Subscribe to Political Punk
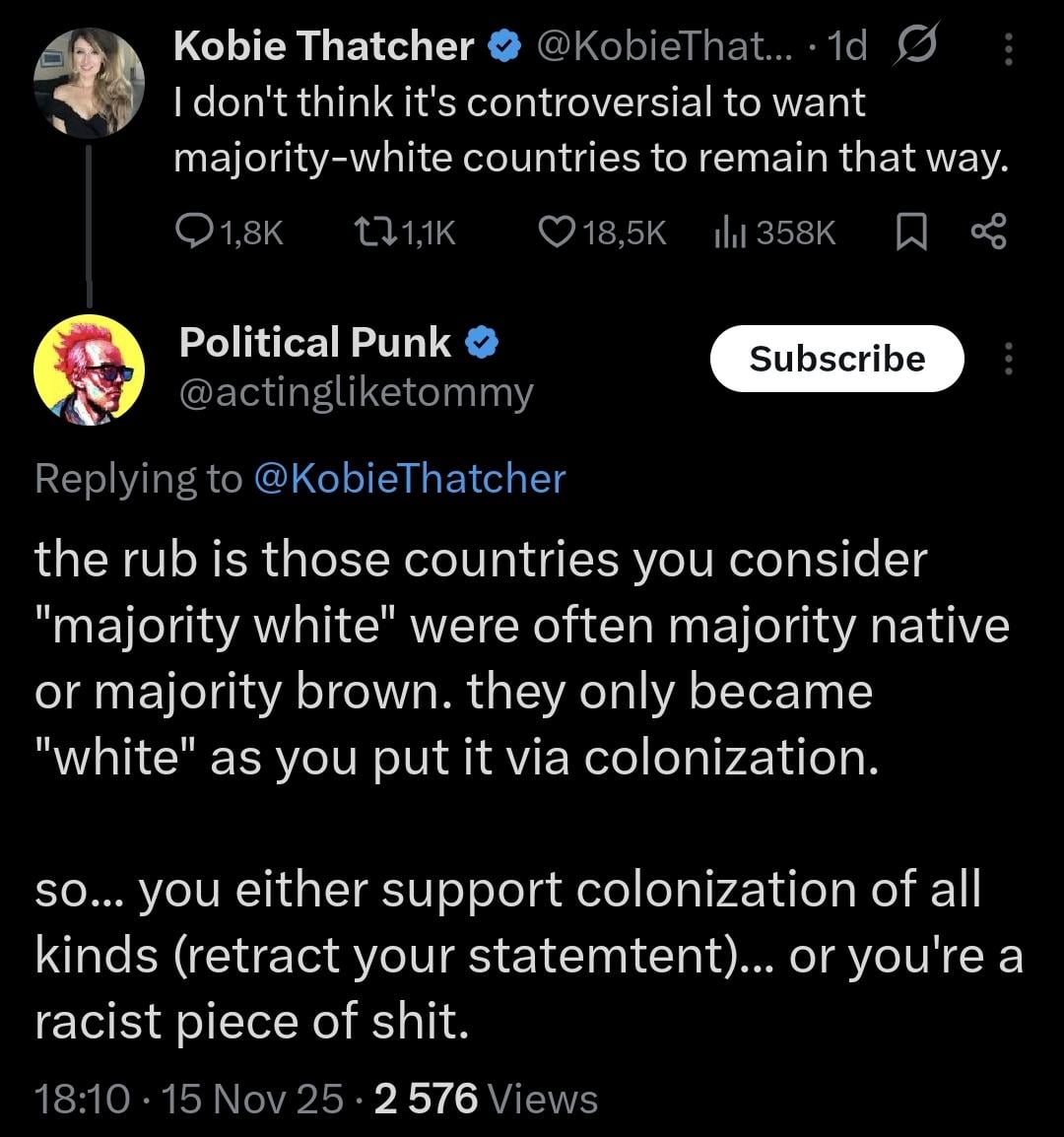This screenshot has height=1137, width=1064. coord(836,359)
